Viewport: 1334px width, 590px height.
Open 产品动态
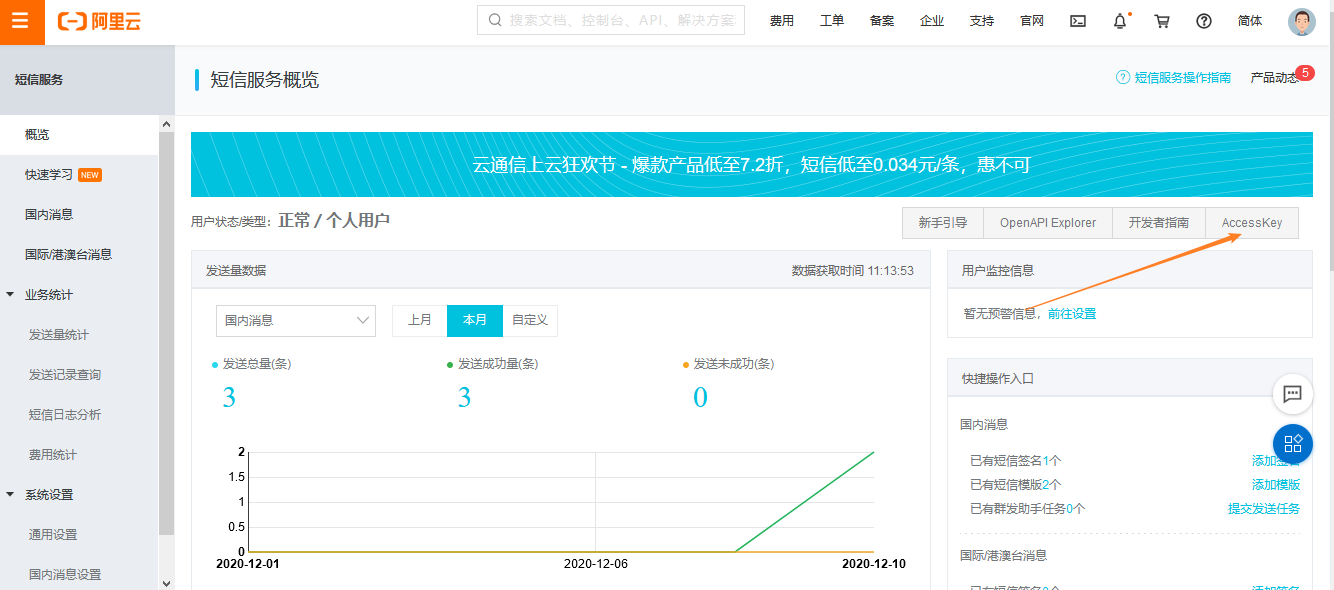point(1274,77)
